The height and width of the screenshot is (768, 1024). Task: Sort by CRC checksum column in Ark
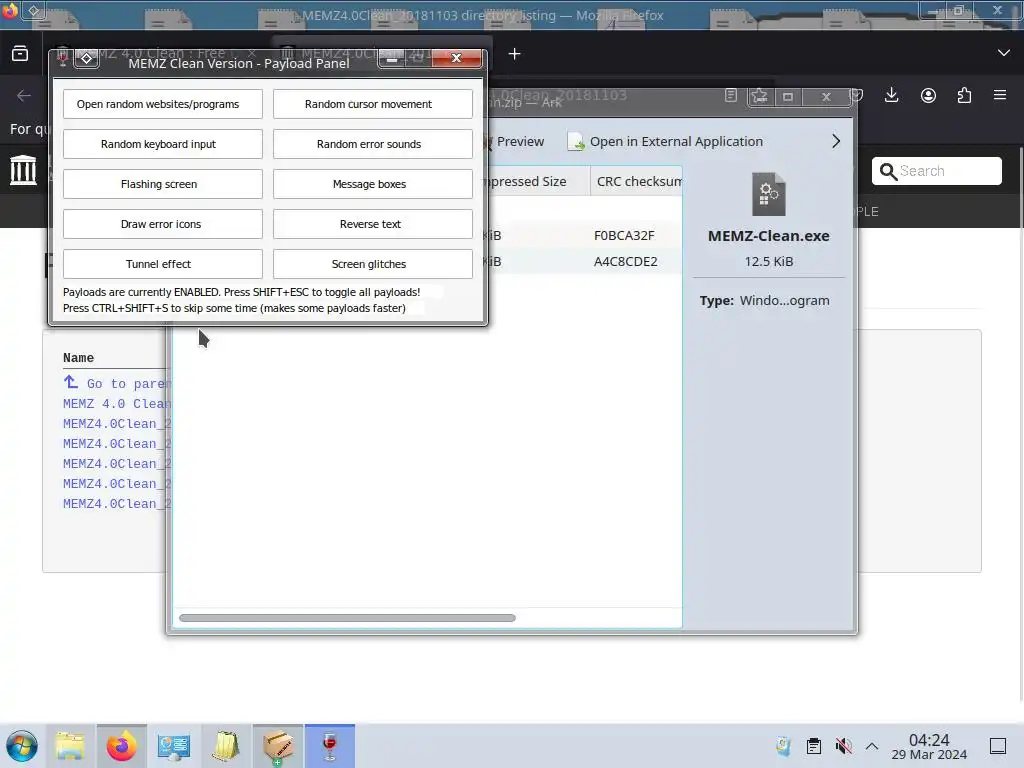[636, 182]
